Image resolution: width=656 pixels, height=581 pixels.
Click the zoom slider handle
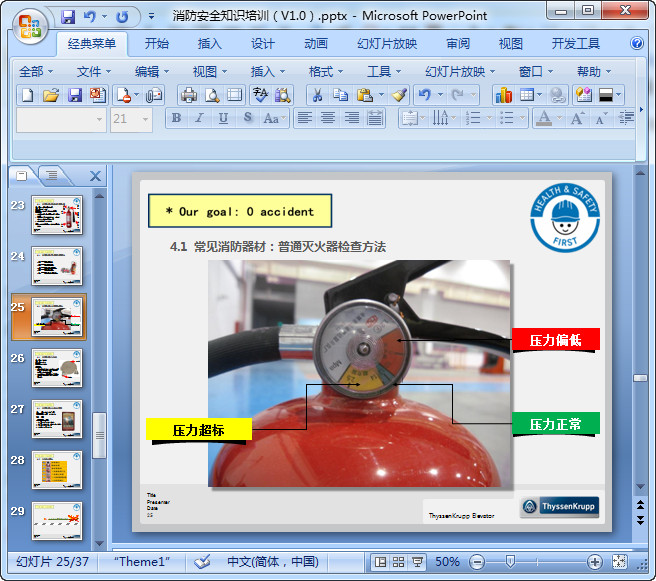tap(510, 561)
